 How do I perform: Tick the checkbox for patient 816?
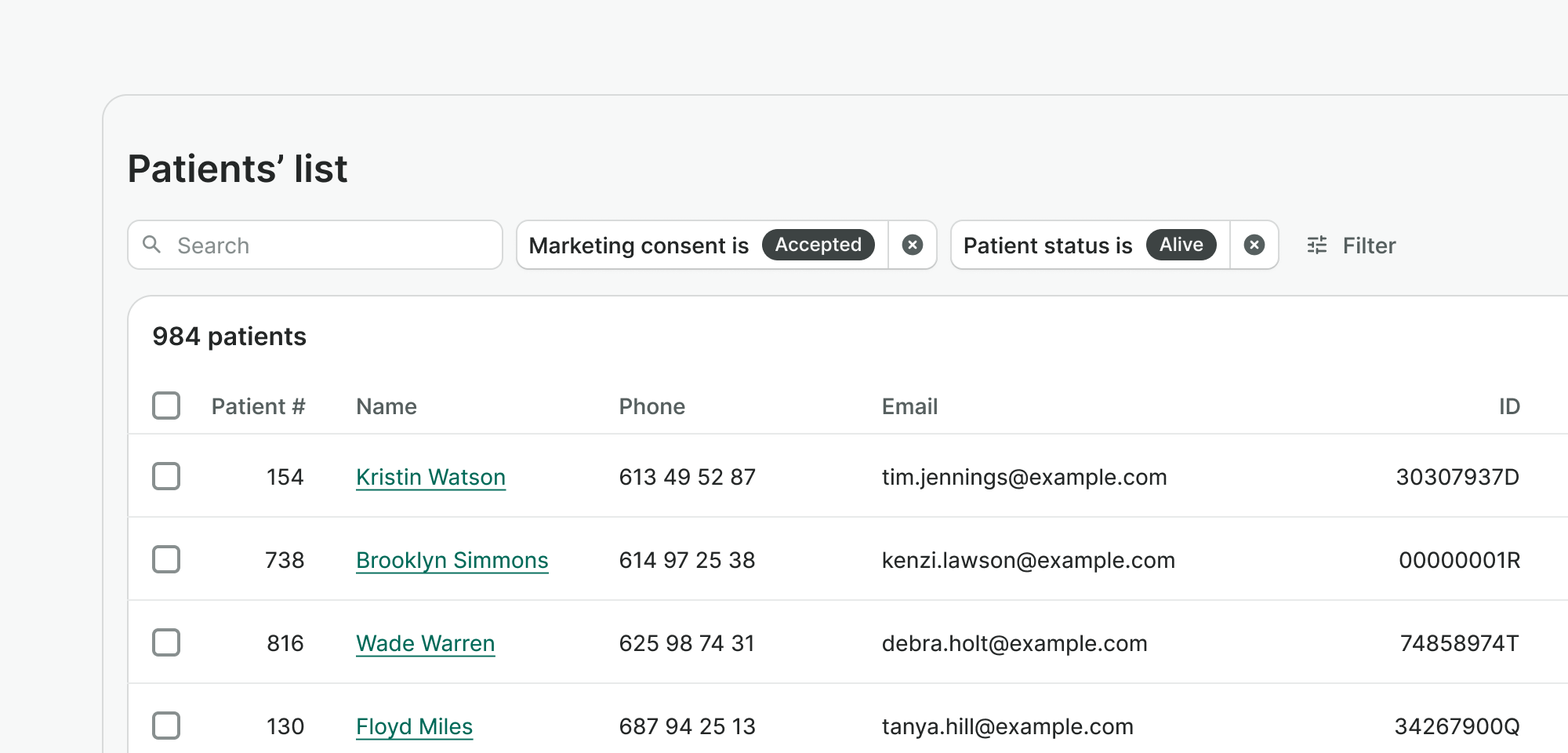[x=166, y=642]
